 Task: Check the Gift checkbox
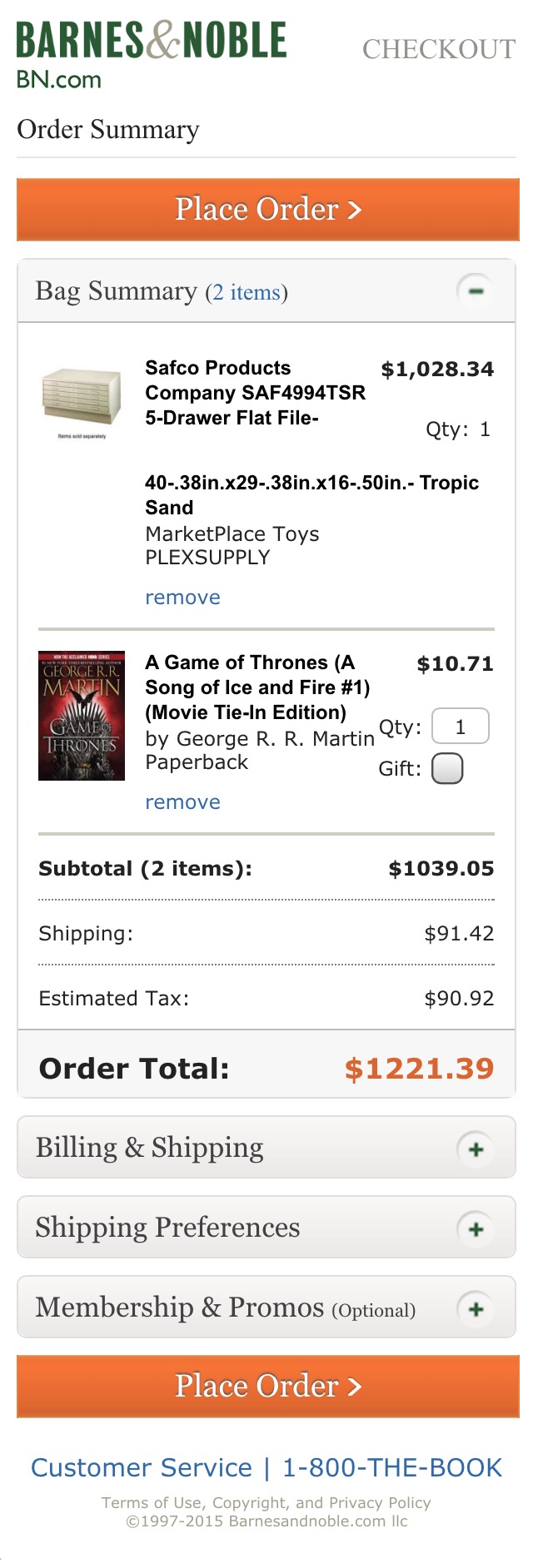coord(447,768)
